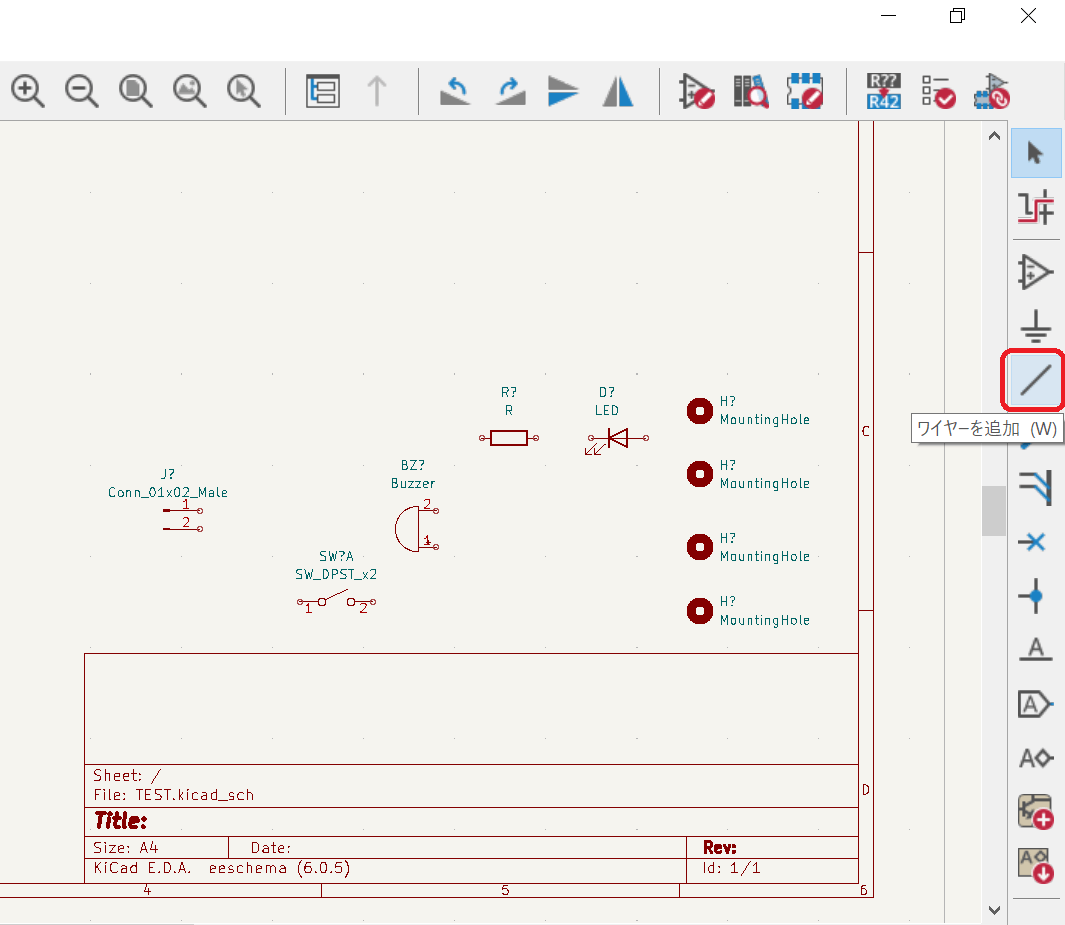Activate highlight net tool

click(x=1036, y=208)
